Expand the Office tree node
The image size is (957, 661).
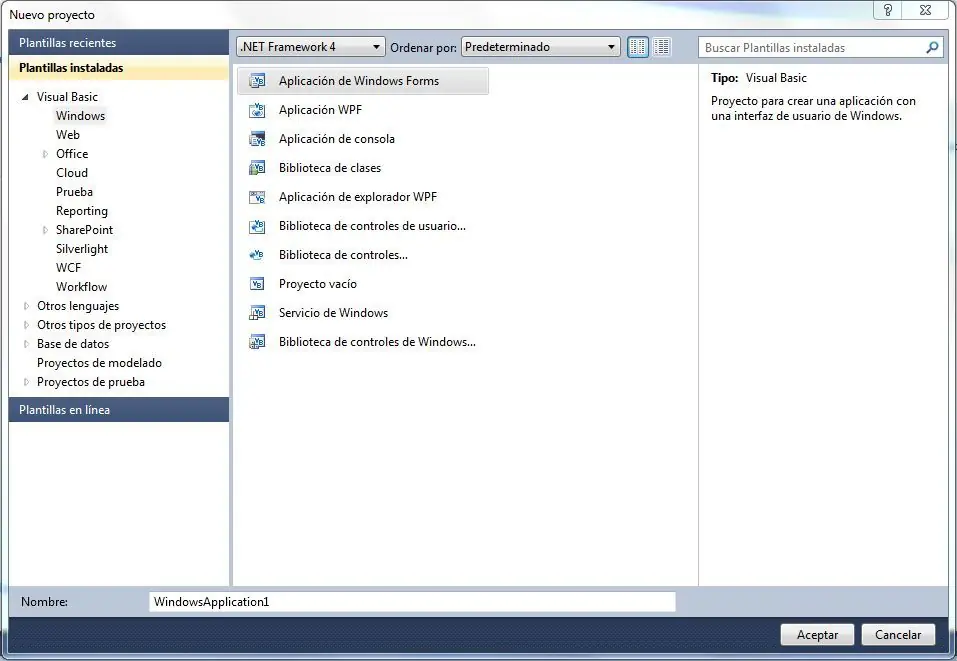pyautogui.click(x=45, y=154)
